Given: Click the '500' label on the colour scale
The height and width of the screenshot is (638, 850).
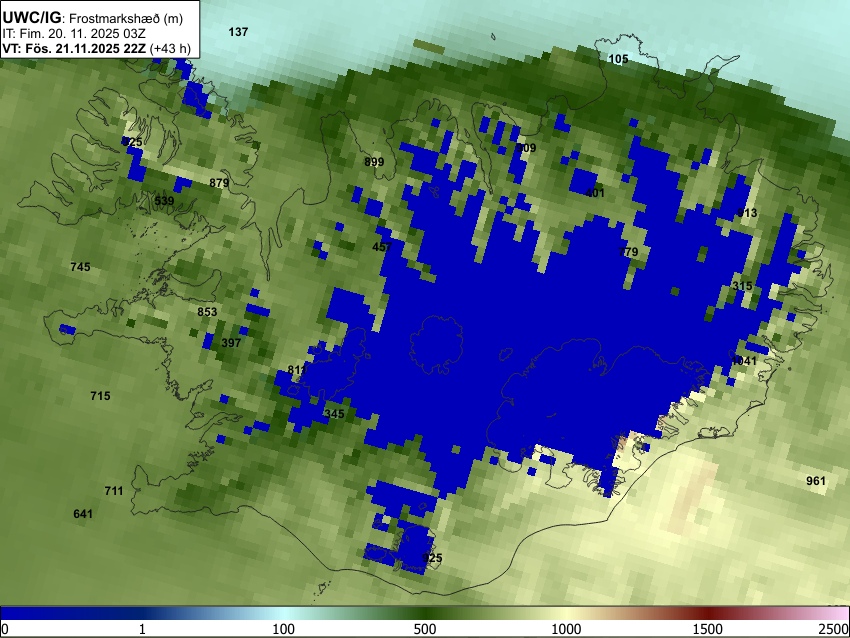Looking at the screenshot, I should pyautogui.click(x=424, y=629).
